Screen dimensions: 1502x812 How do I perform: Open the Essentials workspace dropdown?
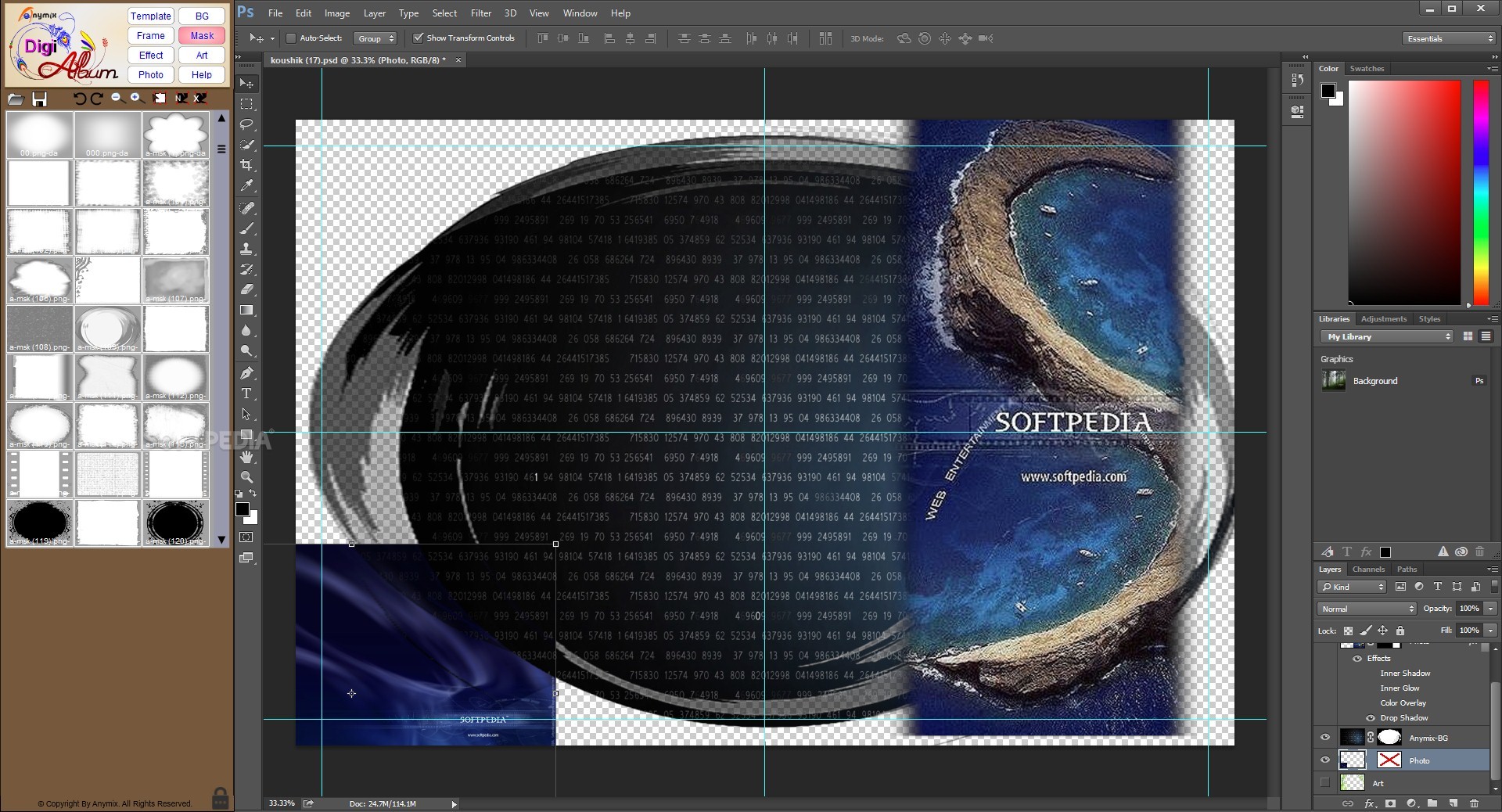point(1450,38)
